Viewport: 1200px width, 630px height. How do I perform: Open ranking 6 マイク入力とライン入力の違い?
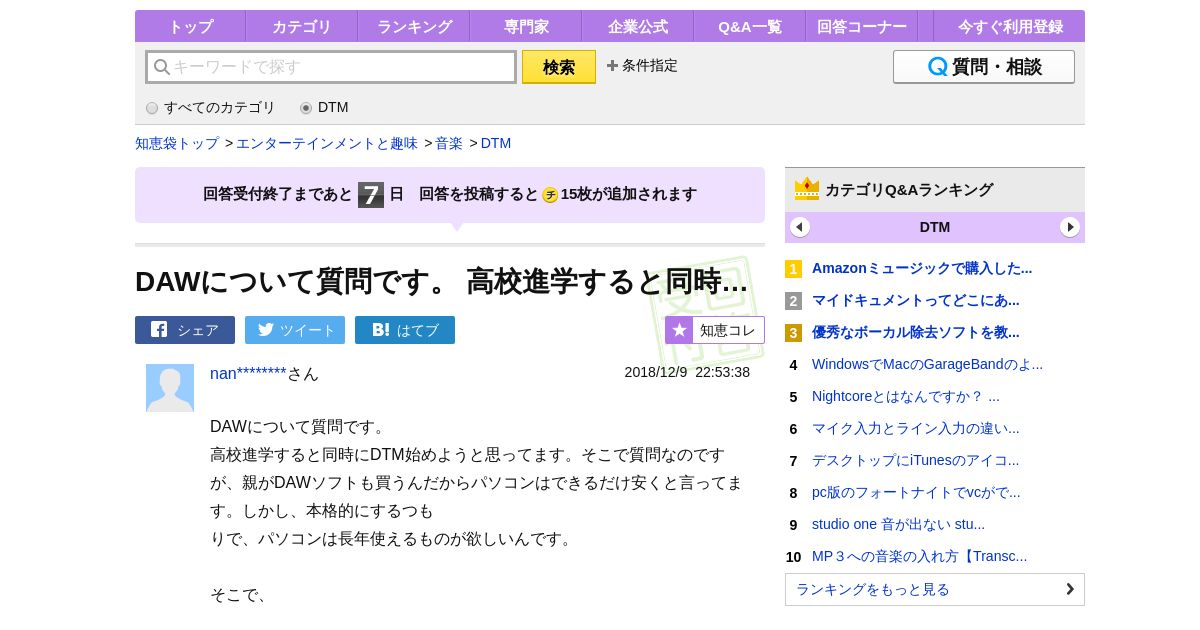click(916, 428)
